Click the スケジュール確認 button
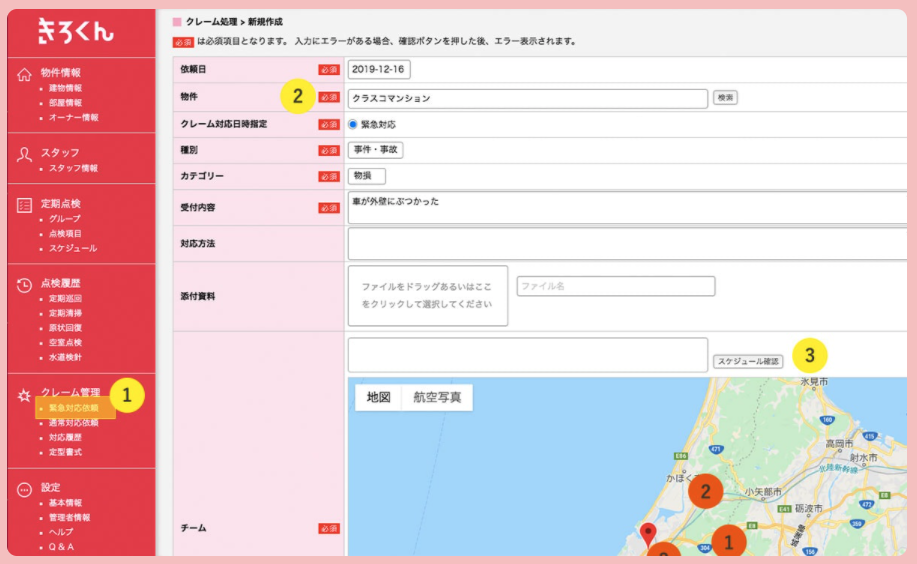 (748, 362)
